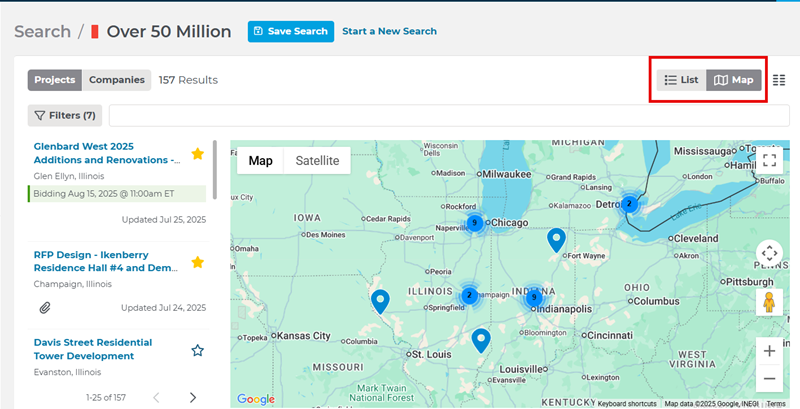Toggle fullscreen map view
Screen dimensions: 800x409
point(769,160)
